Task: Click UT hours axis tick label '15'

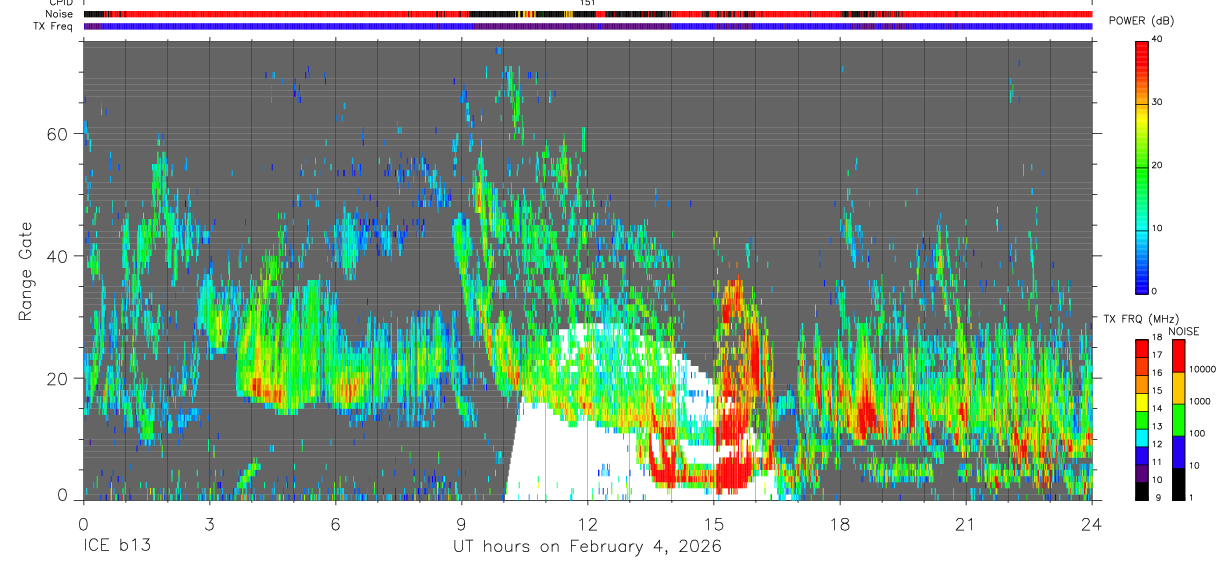Action: click(x=713, y=523)
